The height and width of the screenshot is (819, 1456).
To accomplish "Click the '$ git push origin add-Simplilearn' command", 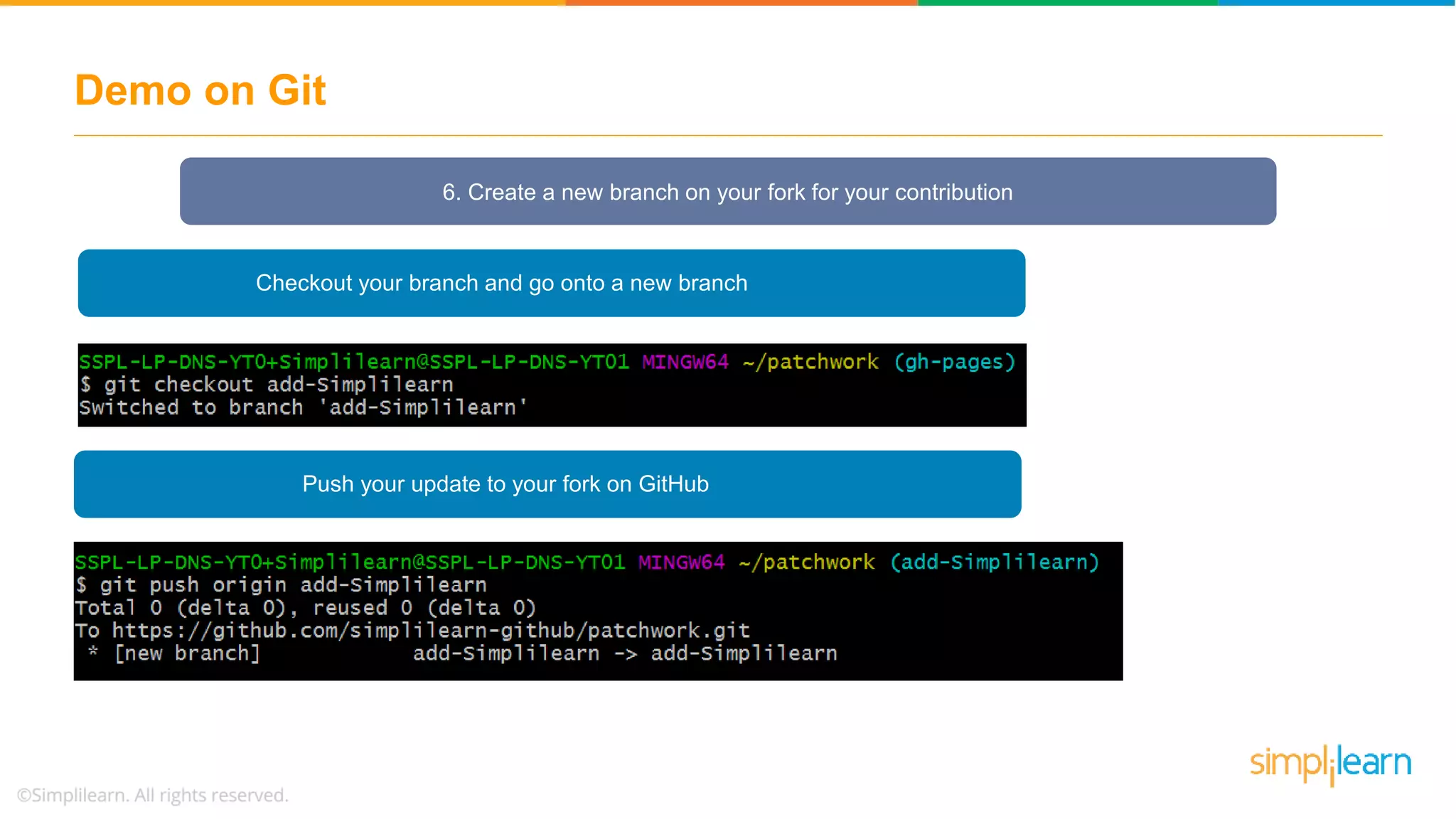I will coord(281,585).
